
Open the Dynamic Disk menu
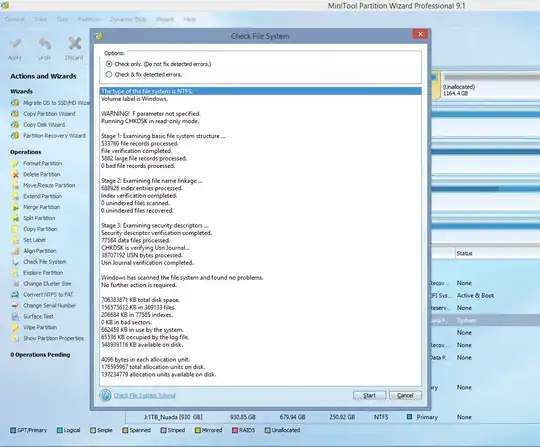[x=128, y=19]
